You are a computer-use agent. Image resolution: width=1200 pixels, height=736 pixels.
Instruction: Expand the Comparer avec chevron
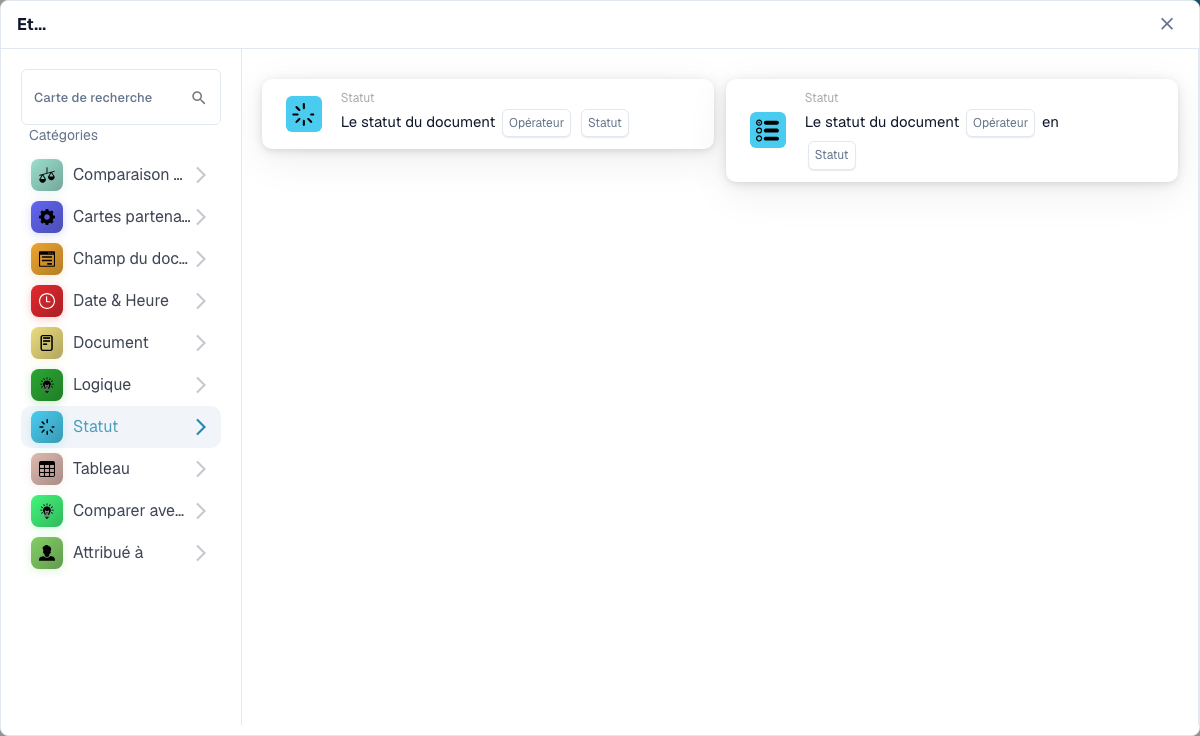tap(201, 511)
